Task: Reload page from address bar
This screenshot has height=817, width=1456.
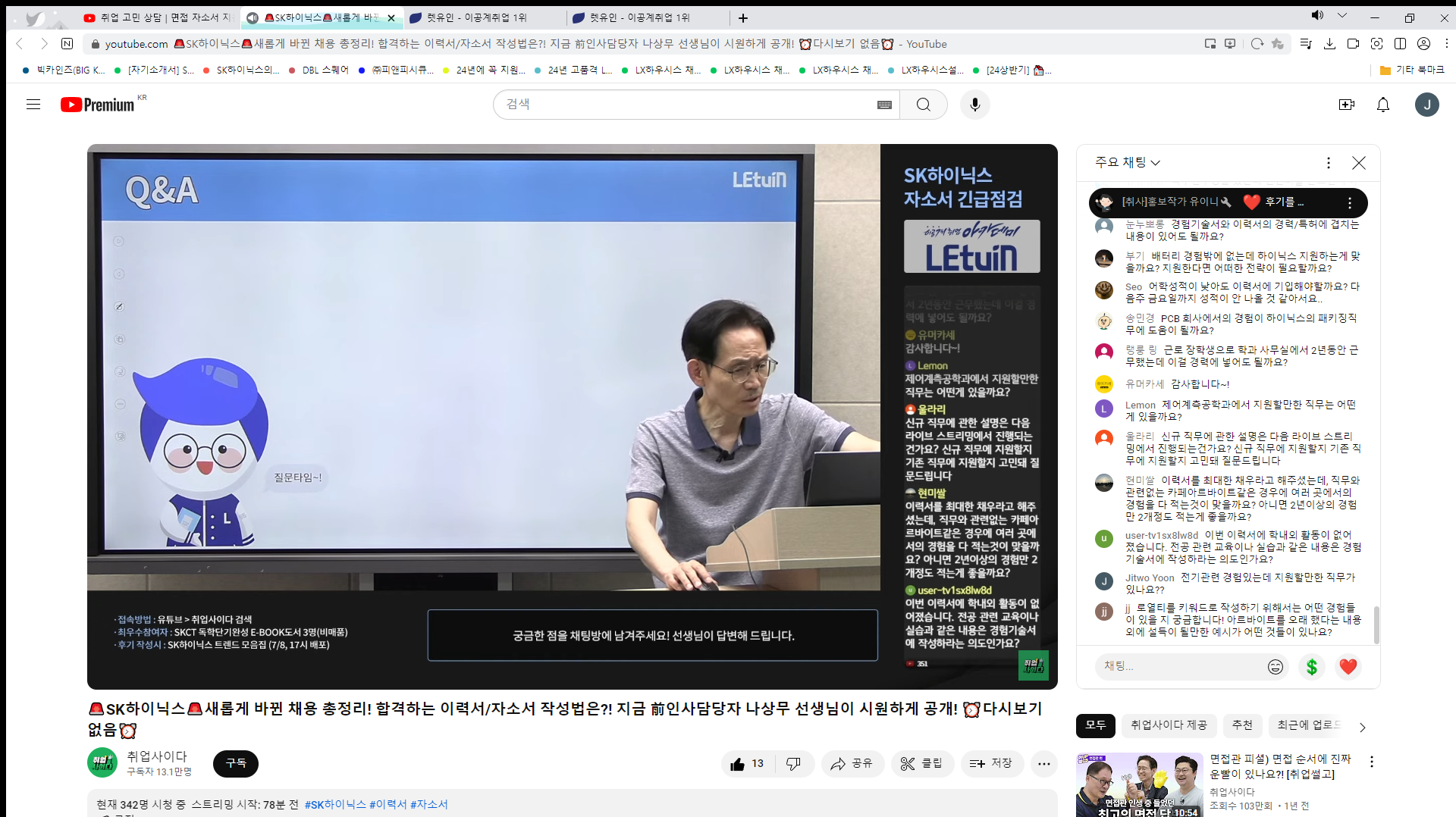Action: (1257, 44)
